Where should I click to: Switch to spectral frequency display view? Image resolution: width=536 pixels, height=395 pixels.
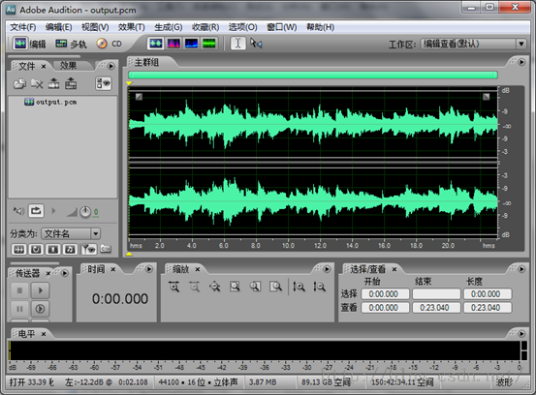tap(173, 43)
